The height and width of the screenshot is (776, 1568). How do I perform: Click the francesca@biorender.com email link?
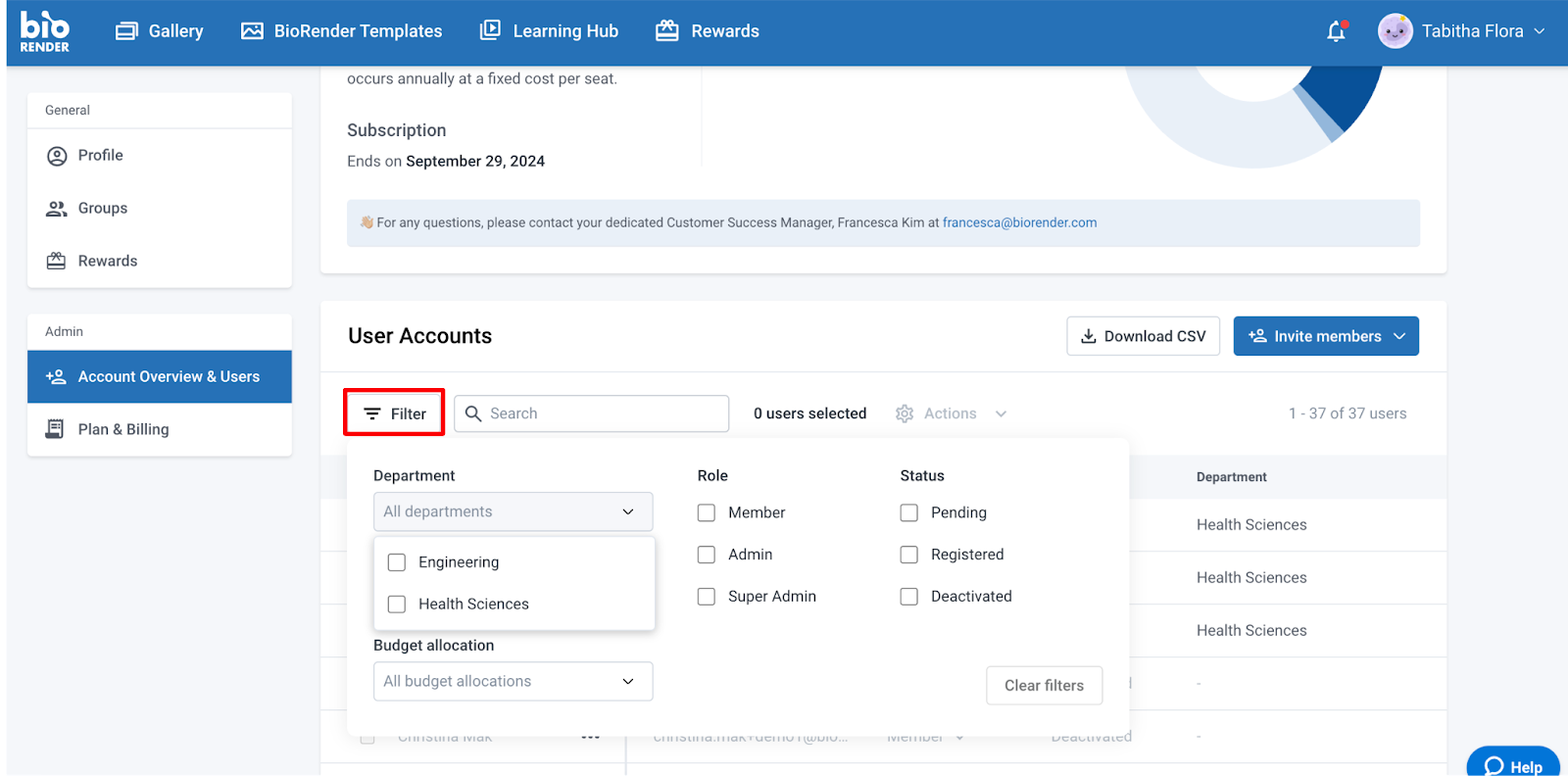tap(1019, 222)
